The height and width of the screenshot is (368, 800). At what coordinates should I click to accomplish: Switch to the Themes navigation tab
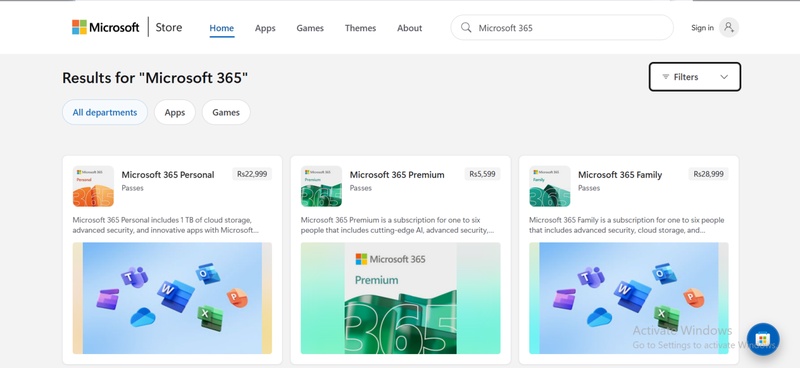coord(360,28)
